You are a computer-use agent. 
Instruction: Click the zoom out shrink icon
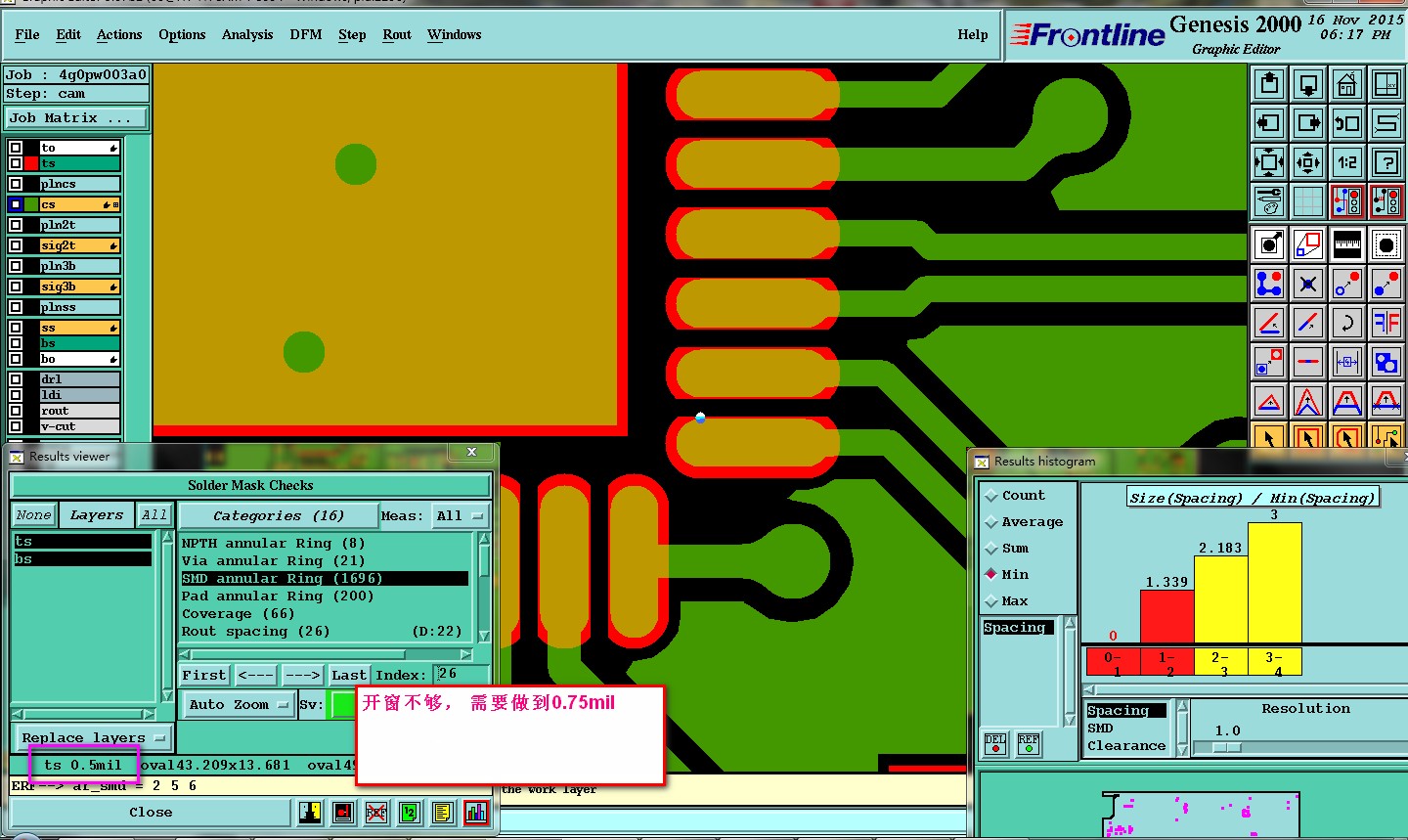(1308, 163)
